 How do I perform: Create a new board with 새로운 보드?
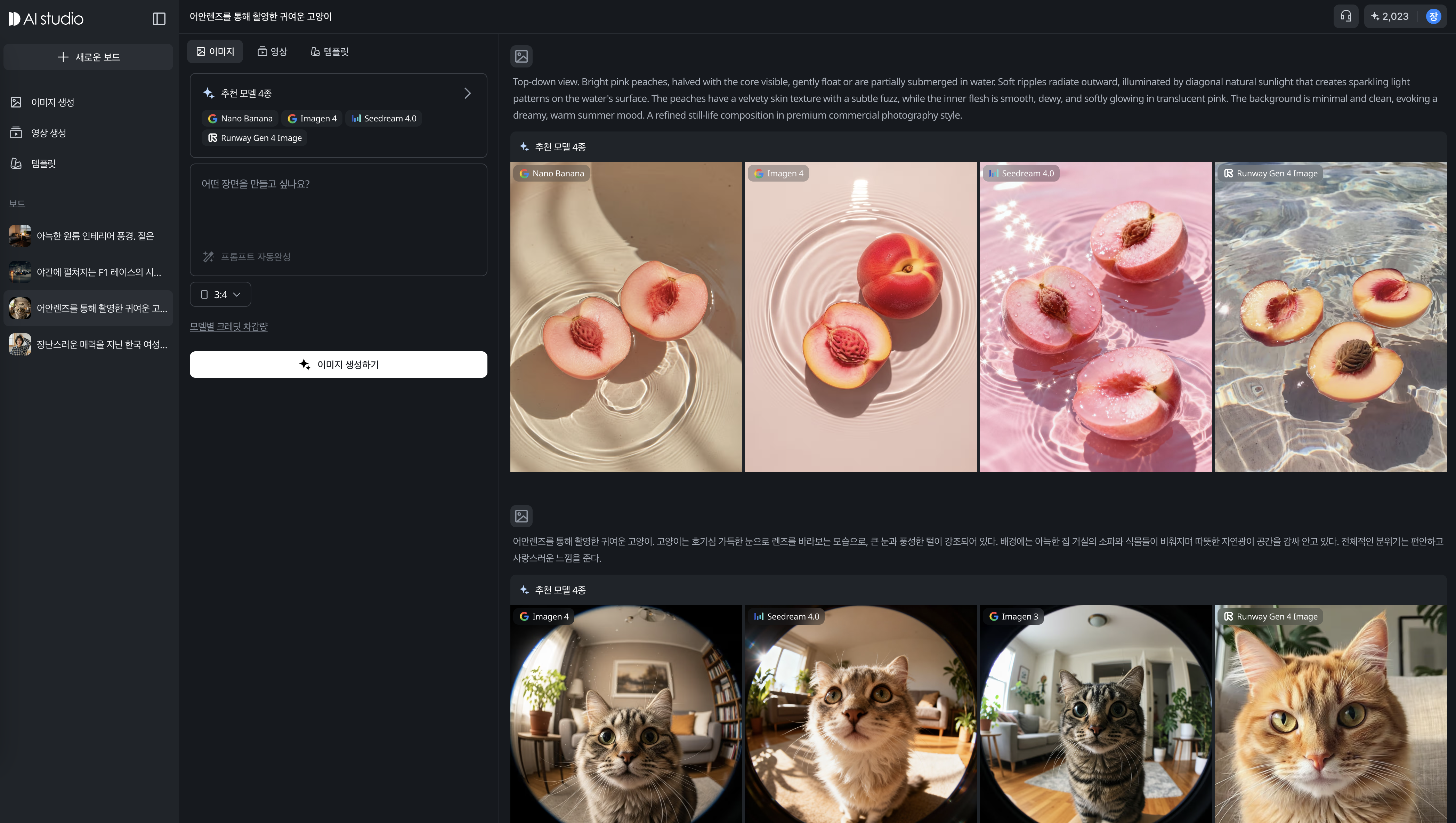tap(88, 57)
